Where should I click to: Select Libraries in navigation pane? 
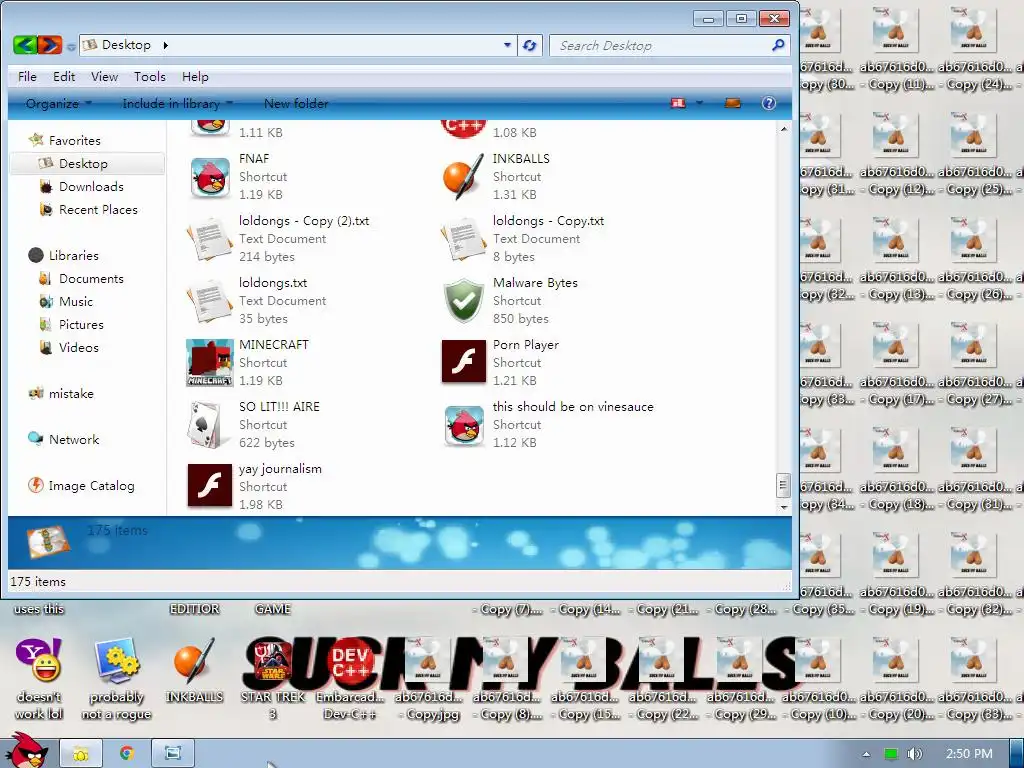(x=63, y=255)
